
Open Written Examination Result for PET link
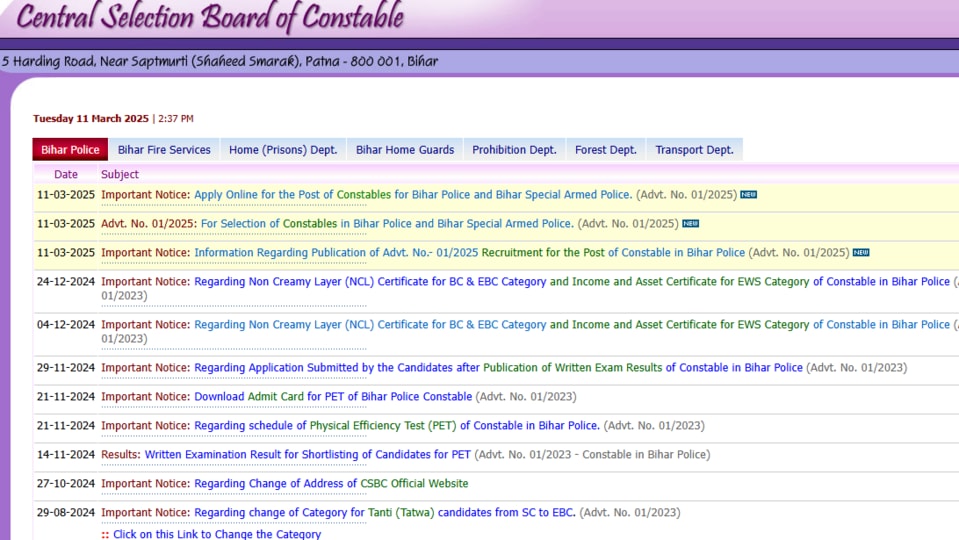point(307,454)
